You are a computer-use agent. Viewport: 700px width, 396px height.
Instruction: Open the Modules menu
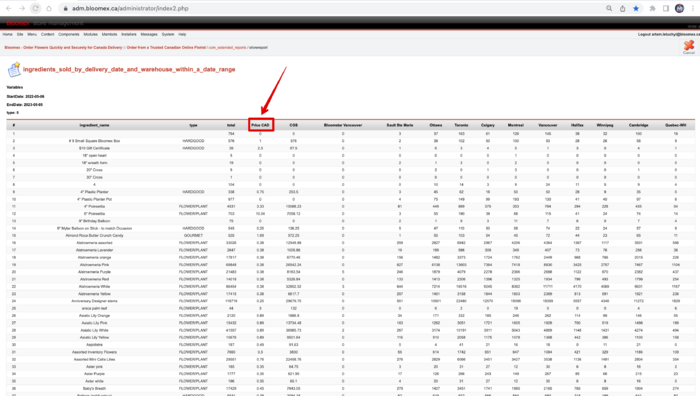(x=90, y=34)
